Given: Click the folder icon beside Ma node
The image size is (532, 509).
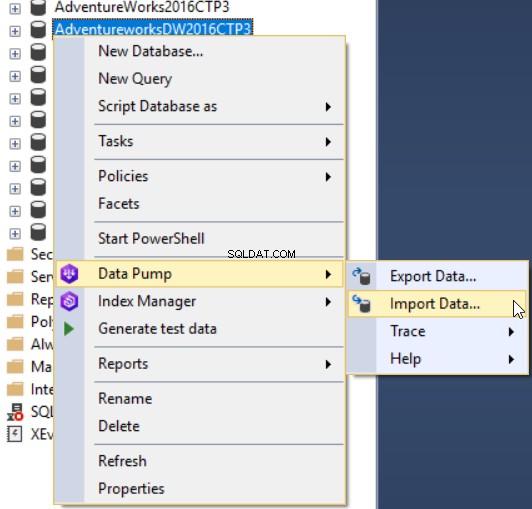Looking at the screenshot, I should point(15,366).
